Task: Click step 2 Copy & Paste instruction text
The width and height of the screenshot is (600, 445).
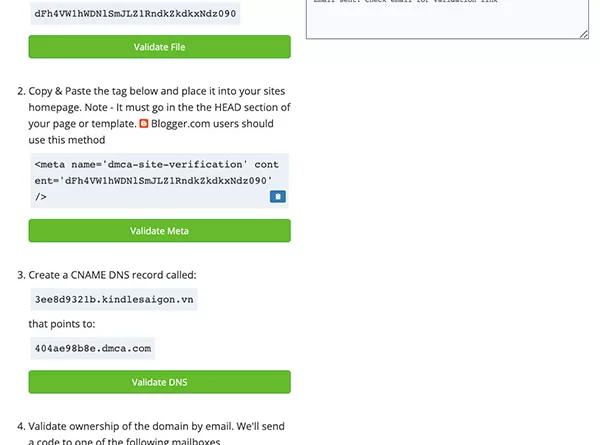Action: point(157,91)
